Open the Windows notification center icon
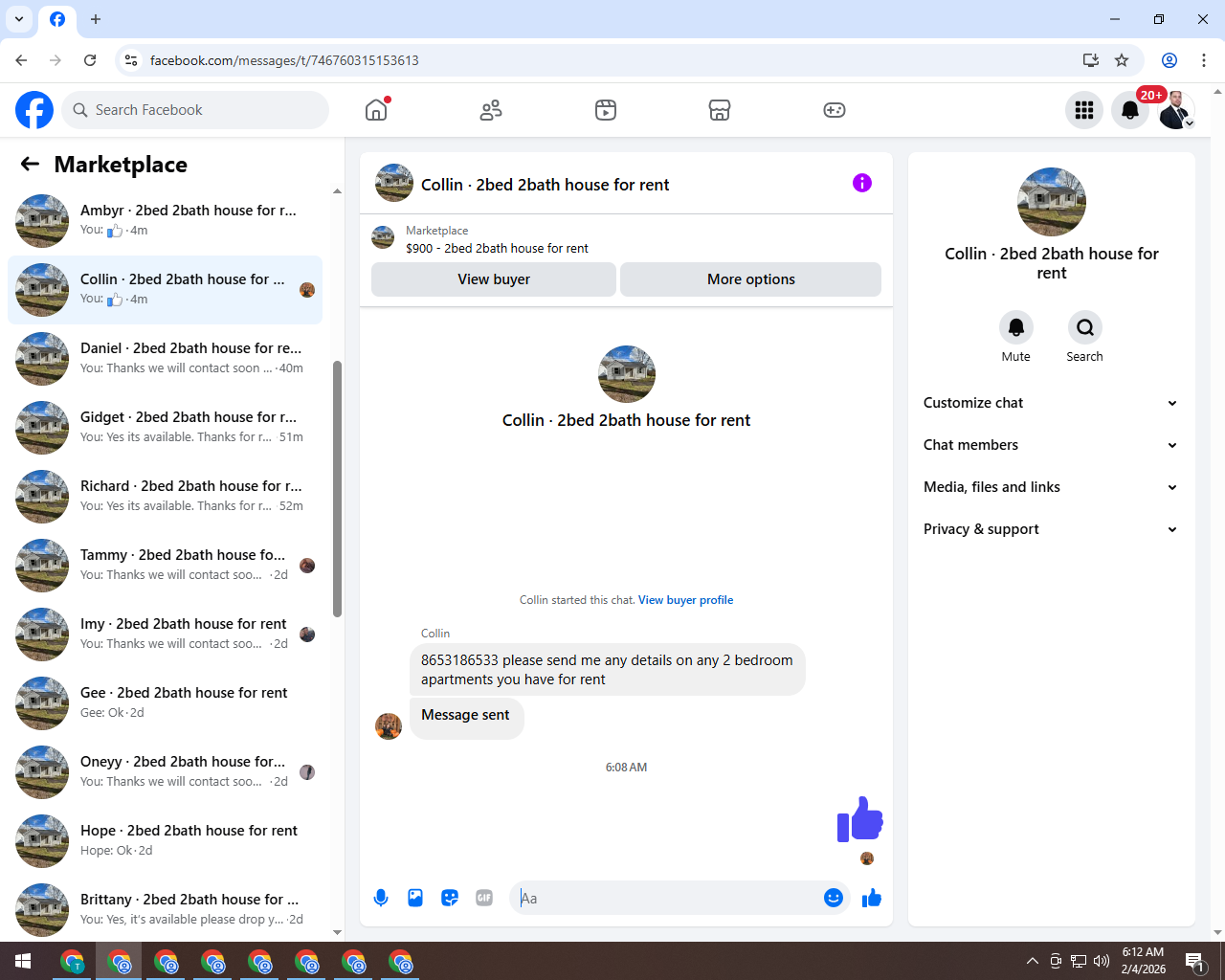Viewport: 1225px width, 980px height. pos(1194,961)
